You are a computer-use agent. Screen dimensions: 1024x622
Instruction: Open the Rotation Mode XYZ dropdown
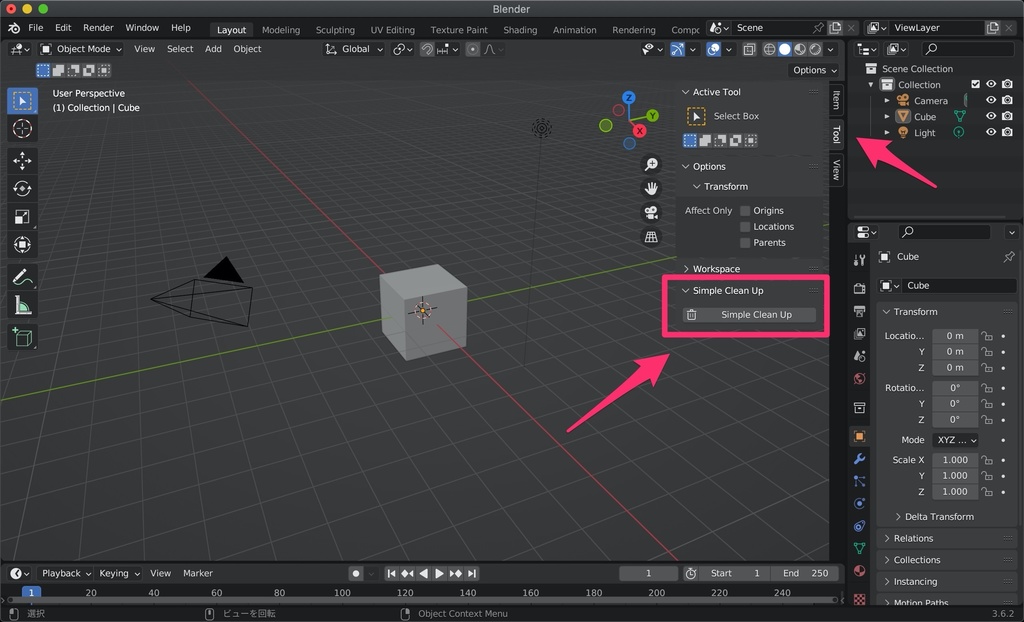[x=955, y=440]
